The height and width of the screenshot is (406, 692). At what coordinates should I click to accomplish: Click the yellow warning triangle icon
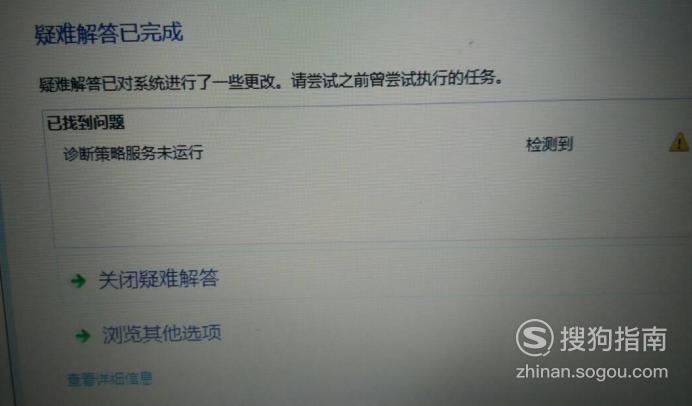[x=680, y=143]
